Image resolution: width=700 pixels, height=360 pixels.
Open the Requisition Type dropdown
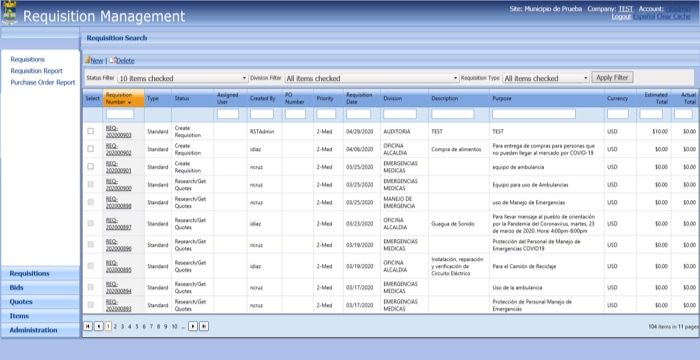coord(546,78)
